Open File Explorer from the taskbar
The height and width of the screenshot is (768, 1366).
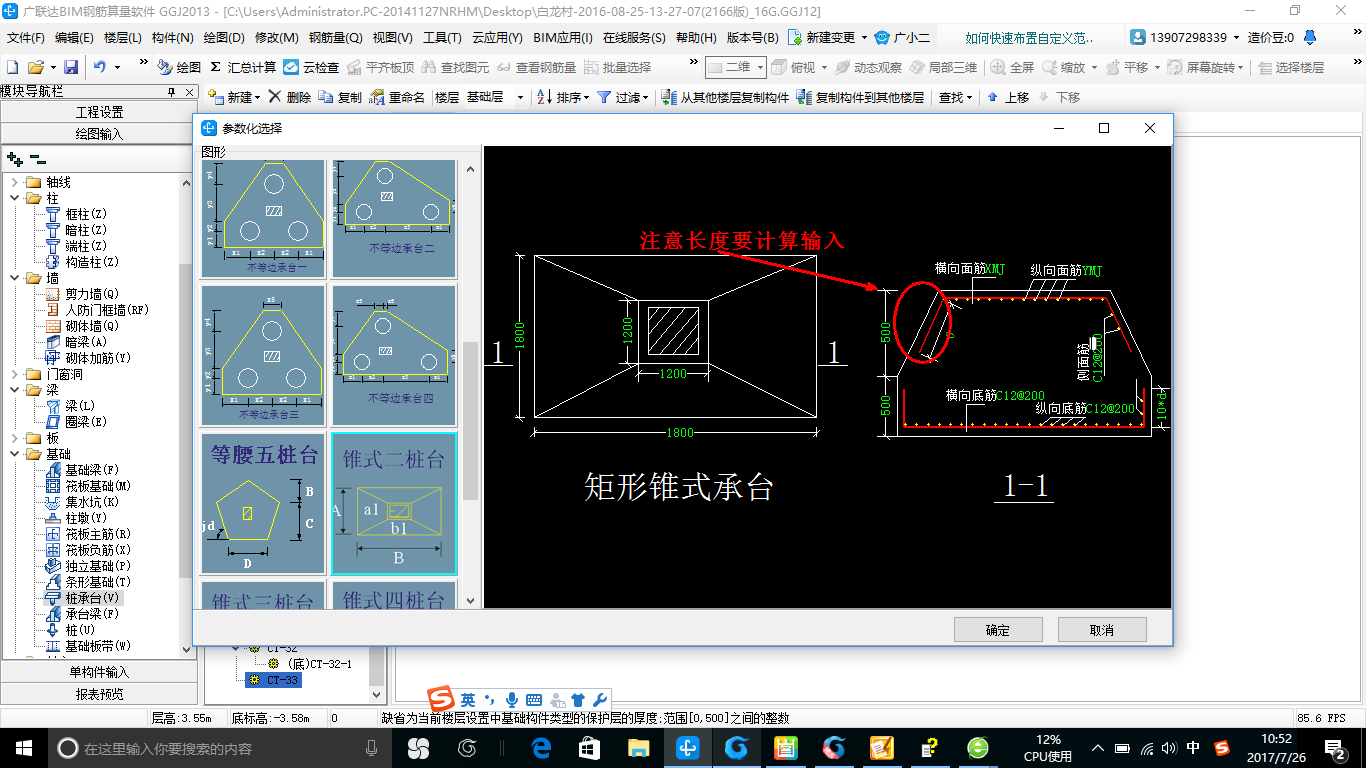click(x=638, y=748)
